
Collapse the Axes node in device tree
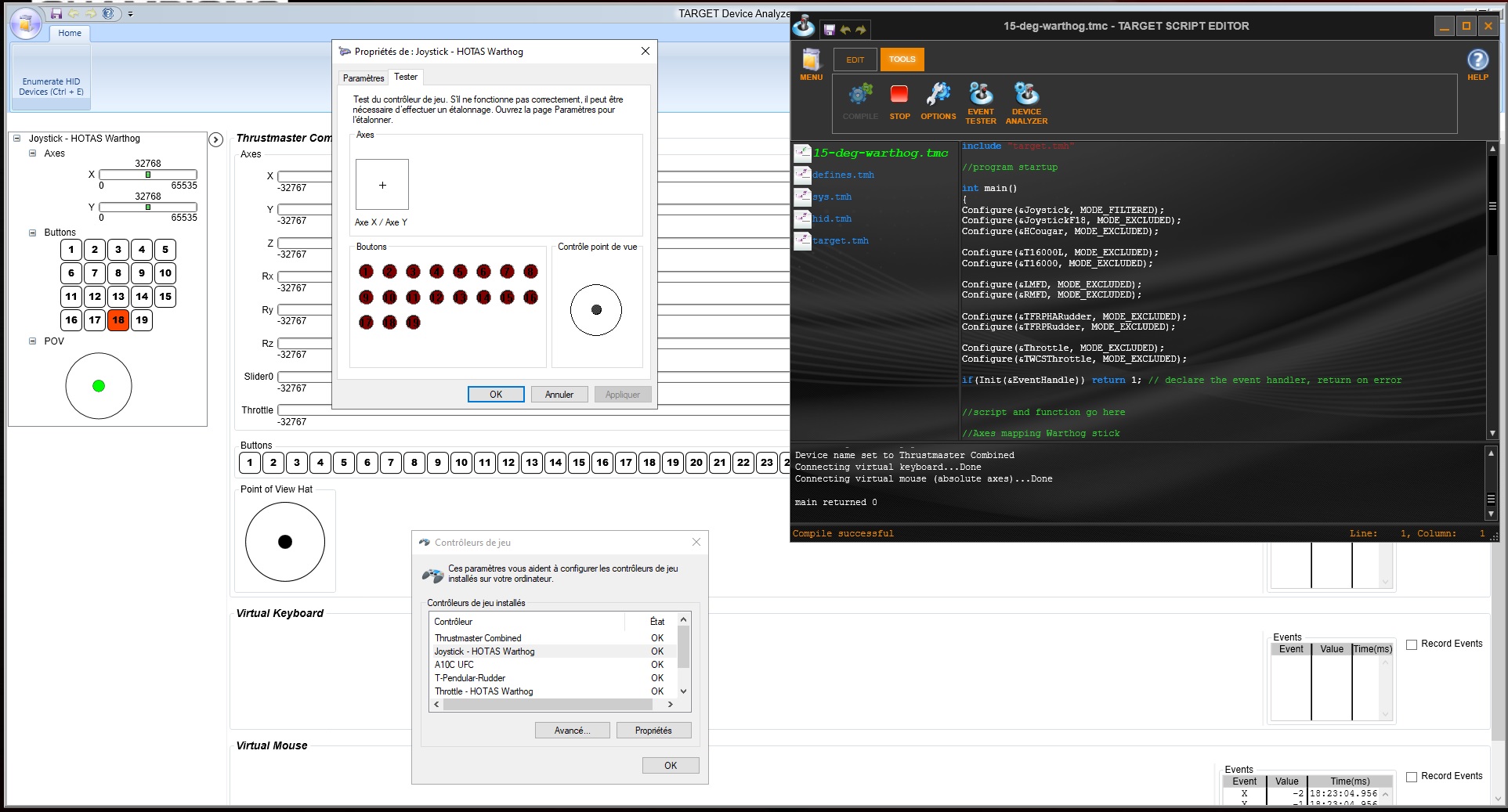coord(33,153)
